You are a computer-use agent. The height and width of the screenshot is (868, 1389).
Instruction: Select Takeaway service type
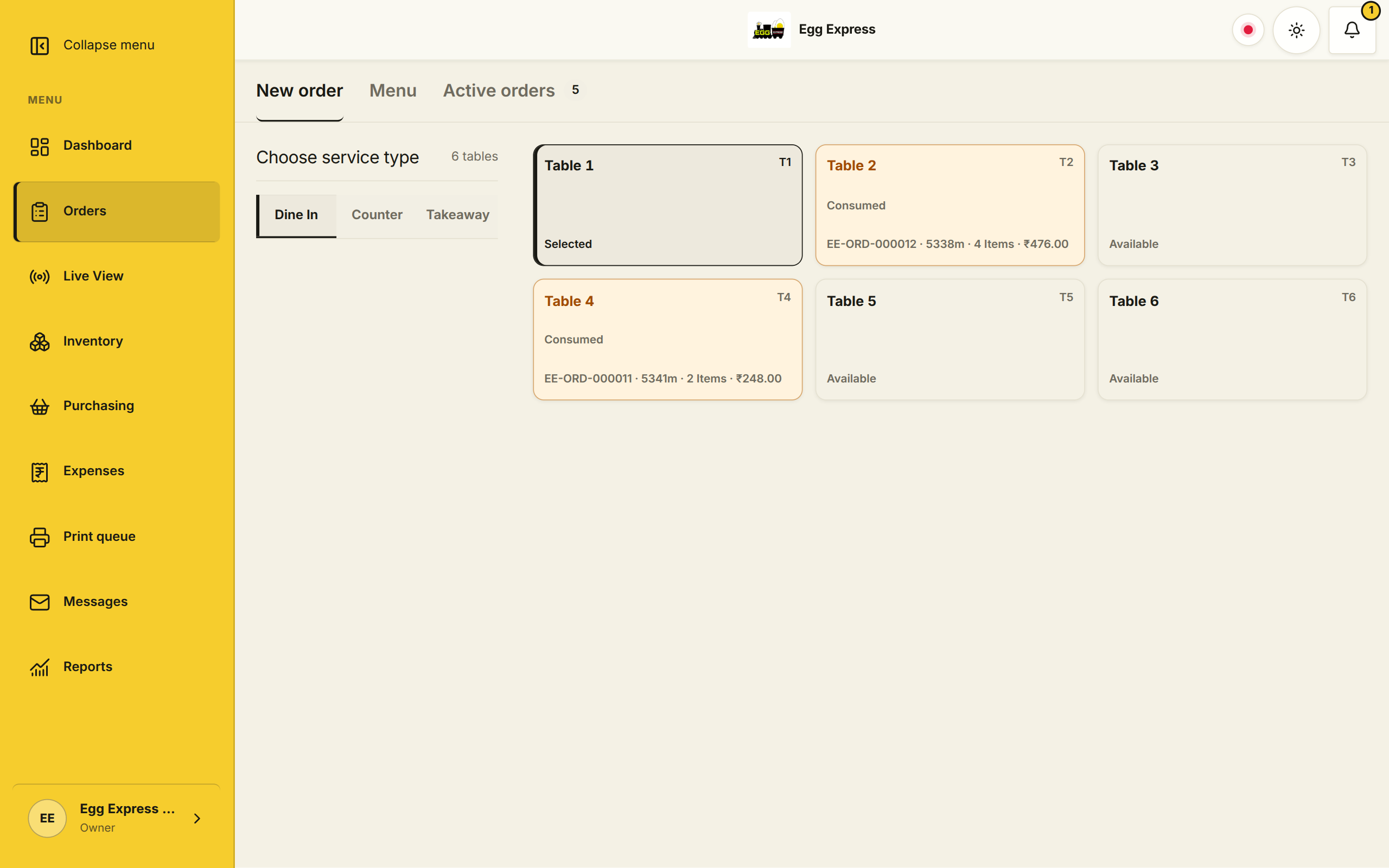(x=457, y=215)
